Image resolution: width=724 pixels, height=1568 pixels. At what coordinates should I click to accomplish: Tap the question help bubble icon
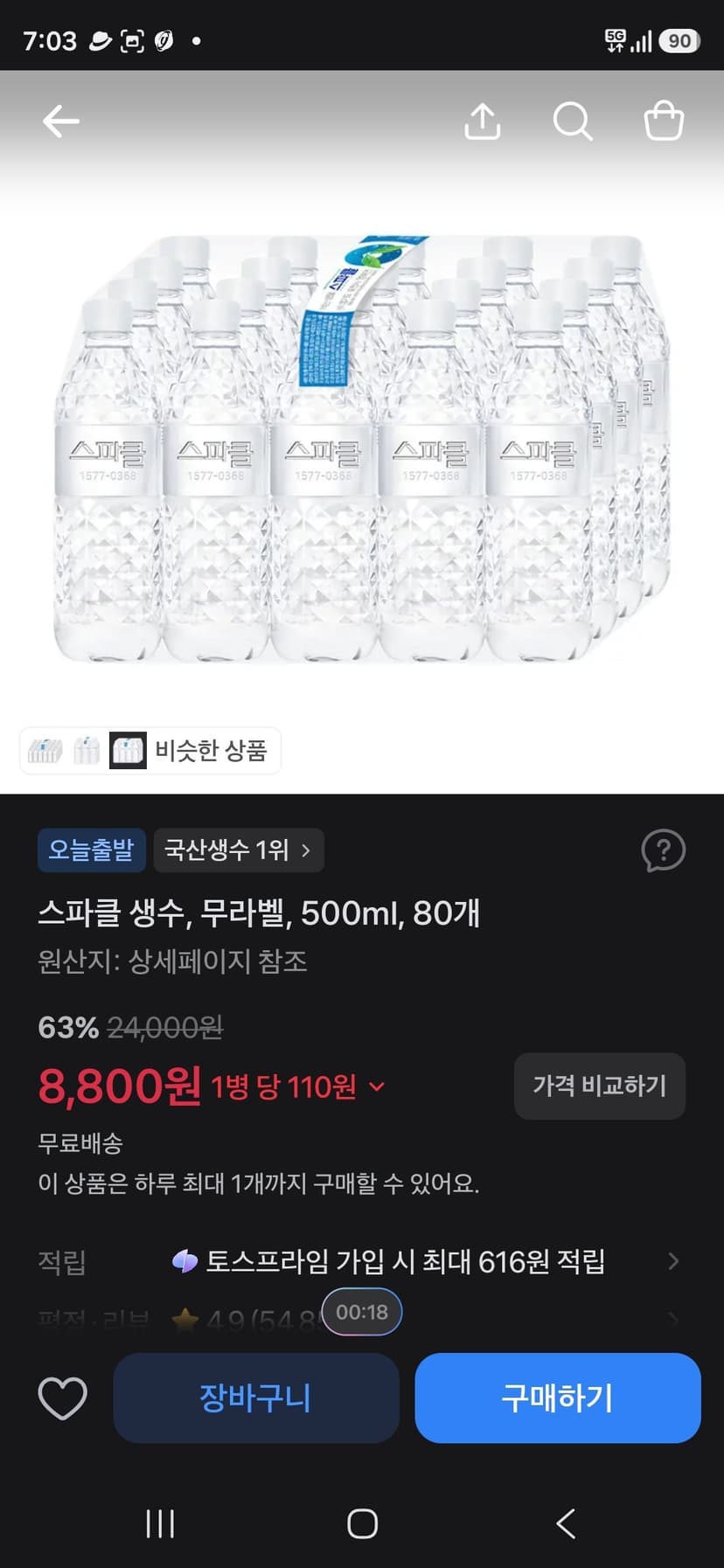664,850
